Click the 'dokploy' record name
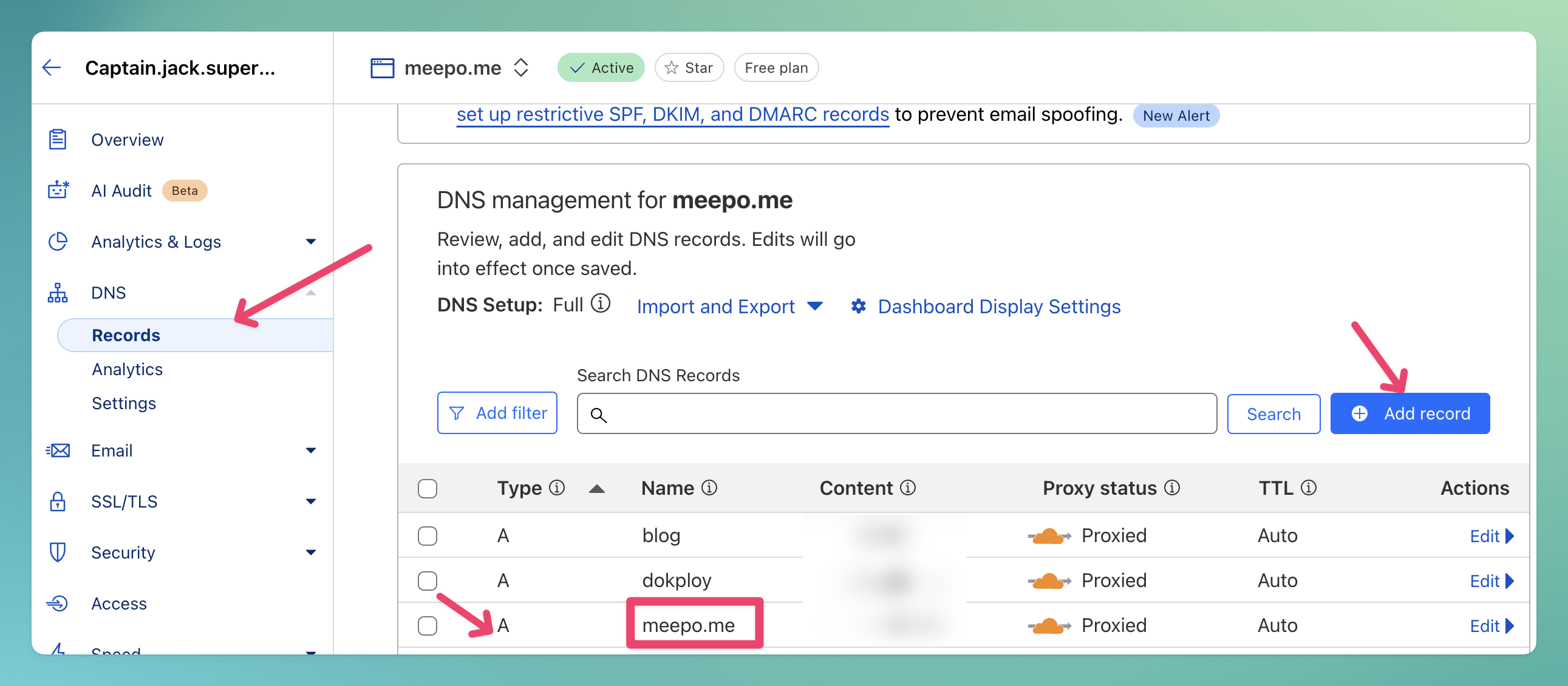The height and width of the screenshot is (686, 1568). point(677,581)
